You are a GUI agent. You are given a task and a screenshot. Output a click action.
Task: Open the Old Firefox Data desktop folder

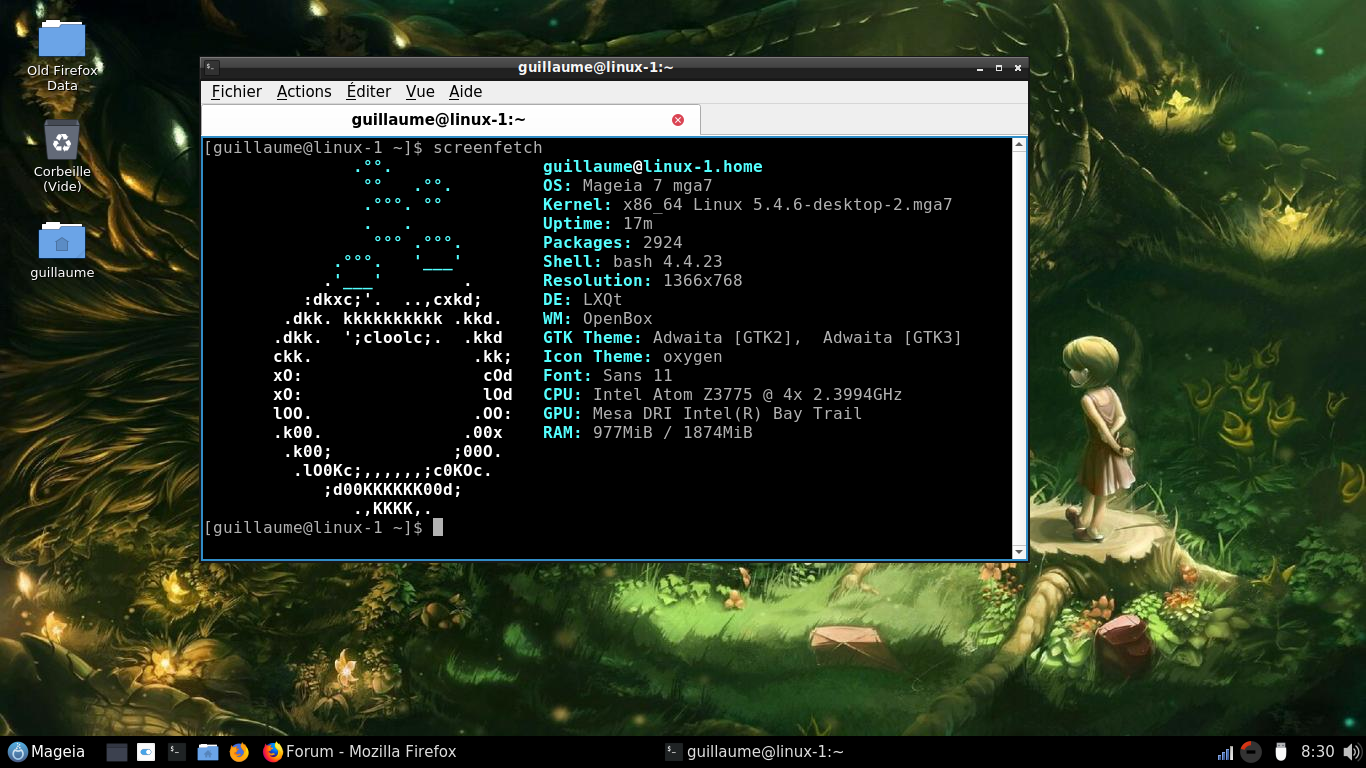click(x=62, y=54)
